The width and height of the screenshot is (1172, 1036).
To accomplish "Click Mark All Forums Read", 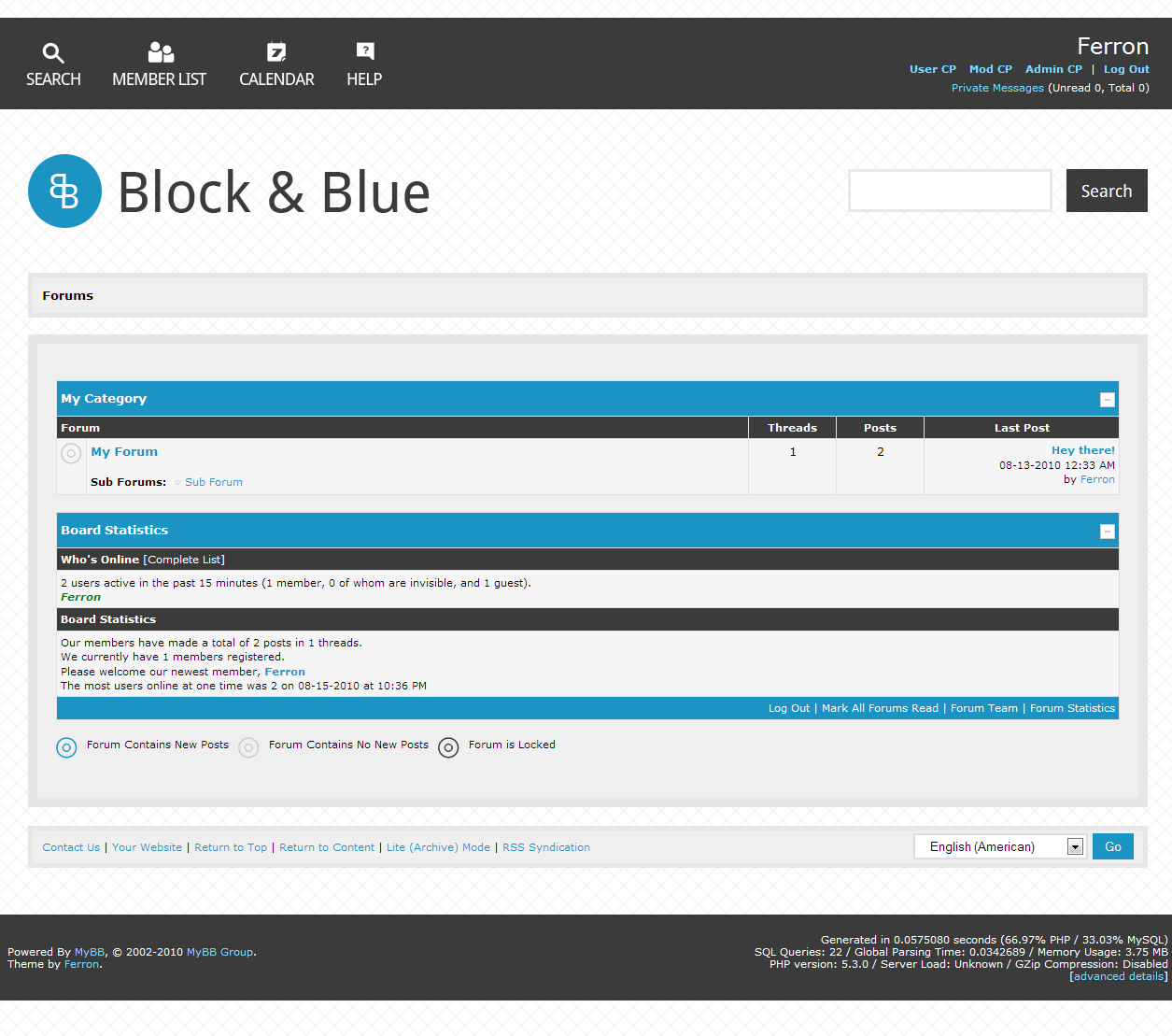I will pos(880,708).
